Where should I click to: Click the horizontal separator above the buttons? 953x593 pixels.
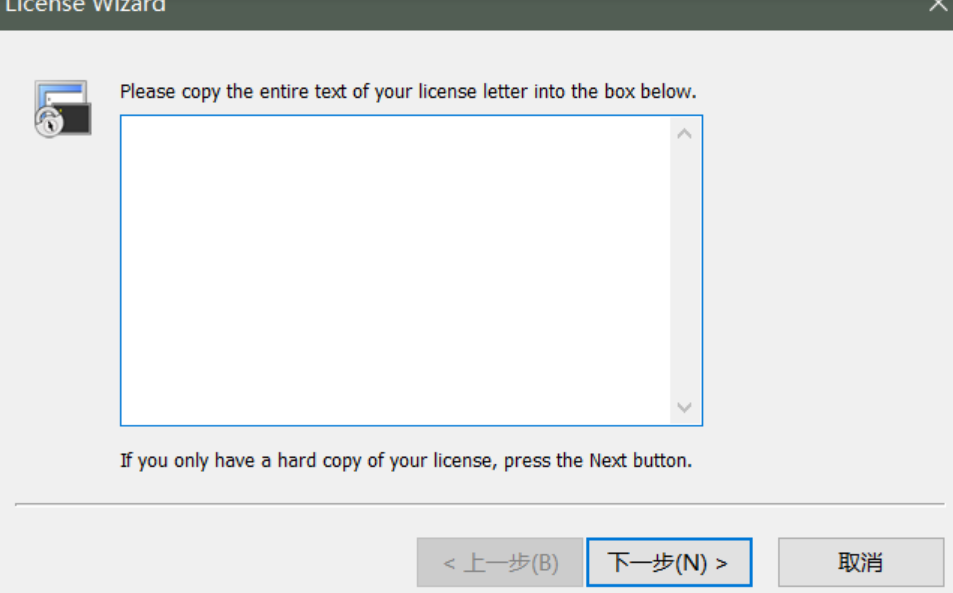479,504
